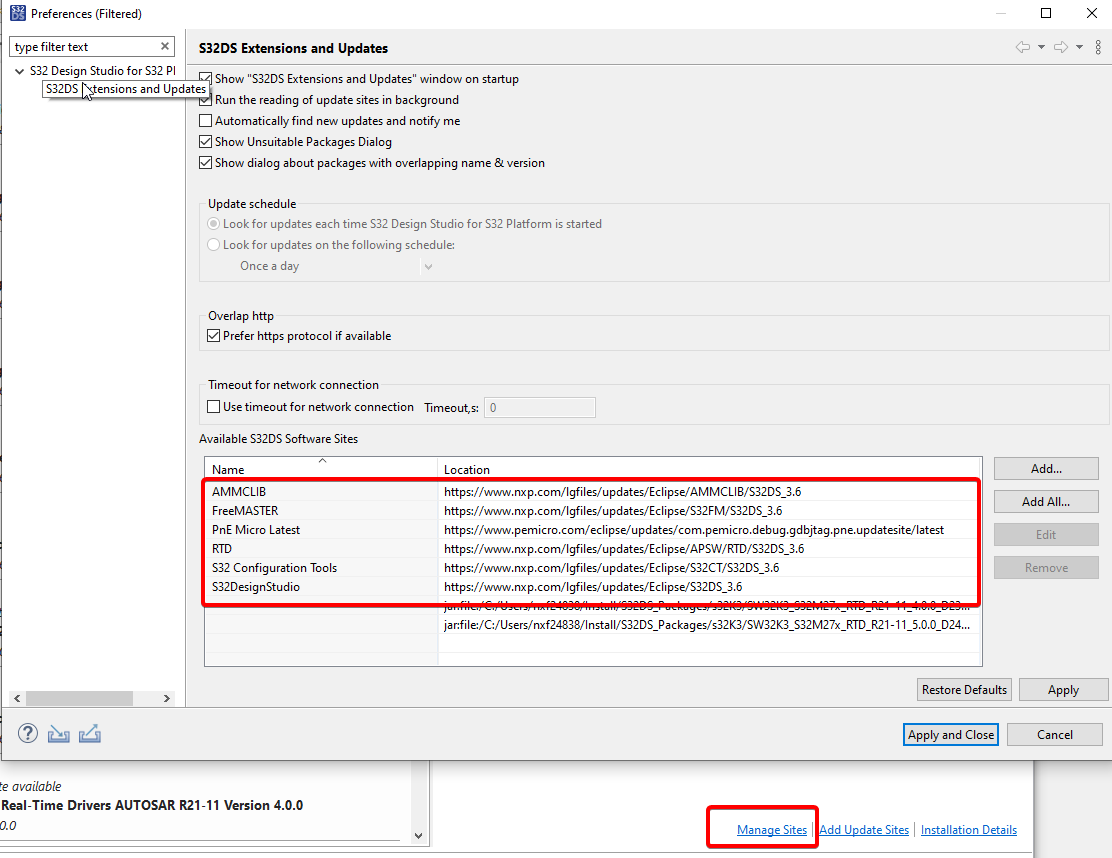The height and width of the screenshot is (858, 1112).
Task: Select the AMMCLIB site row
Action: [593, 491]
